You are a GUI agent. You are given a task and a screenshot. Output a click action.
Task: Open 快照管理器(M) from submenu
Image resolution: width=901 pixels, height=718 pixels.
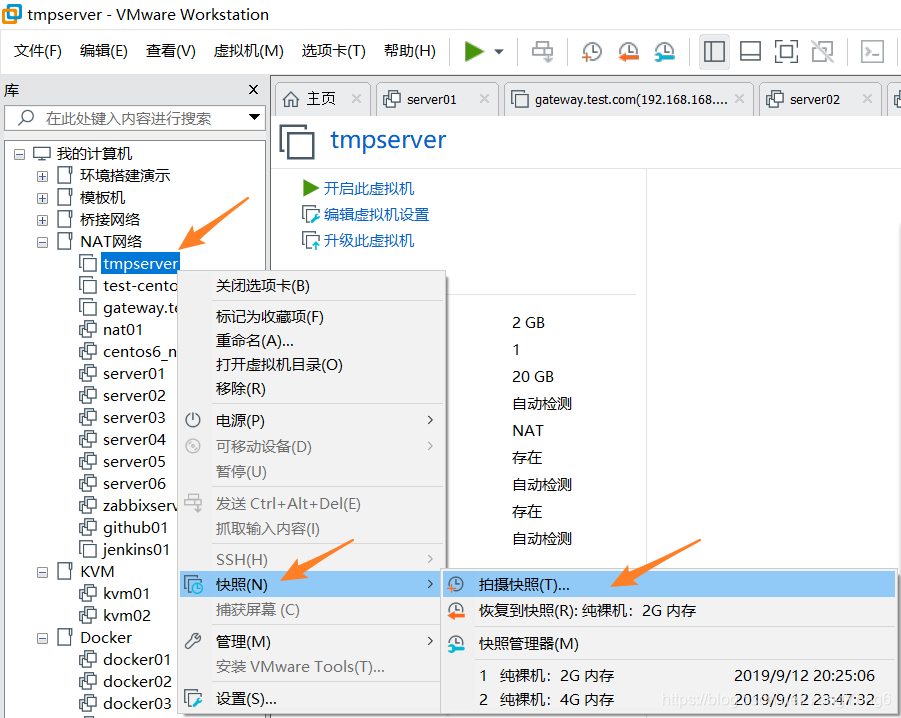pyautogui.click(x=669, y=644)
